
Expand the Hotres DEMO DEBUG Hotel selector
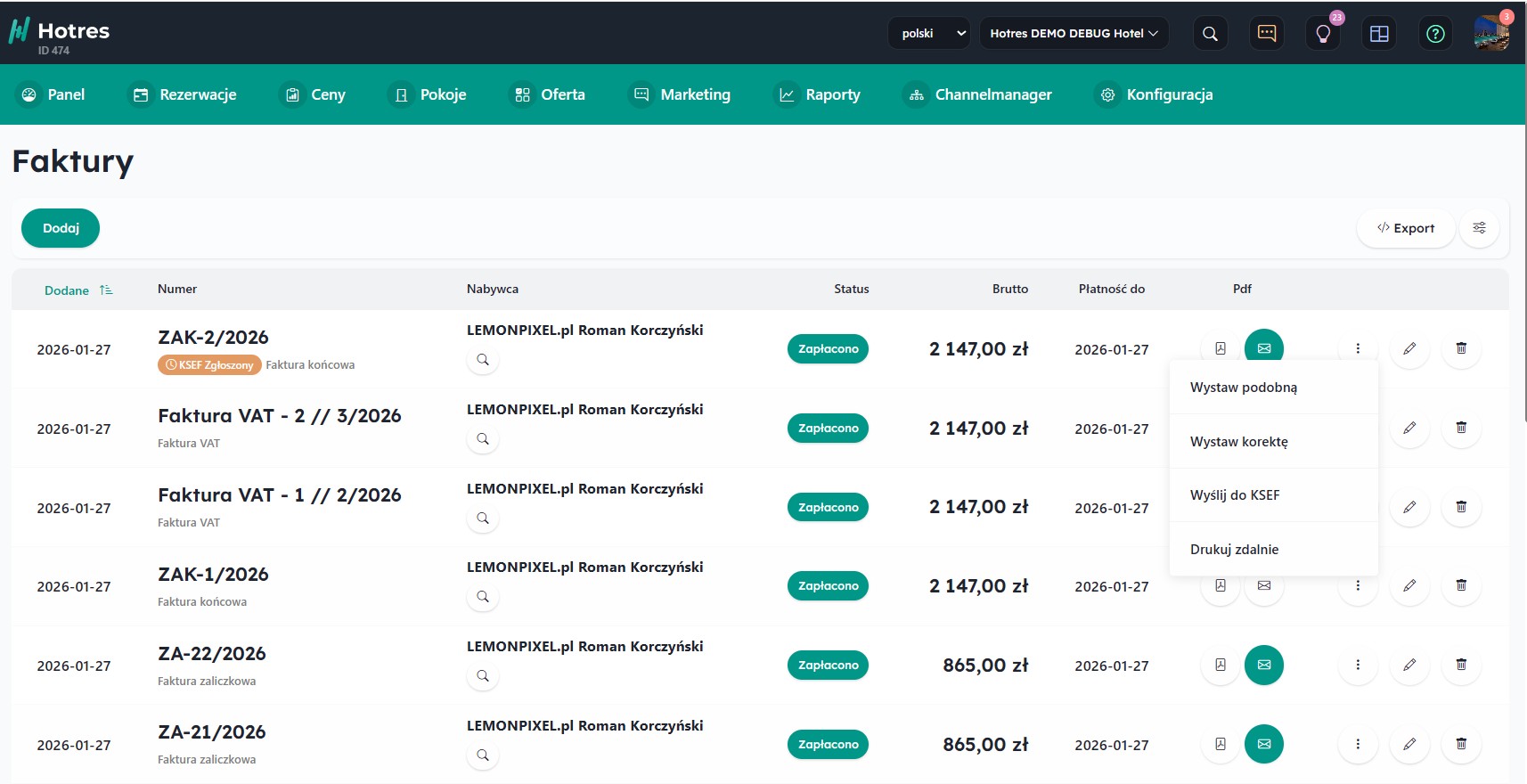(1074, 34)
